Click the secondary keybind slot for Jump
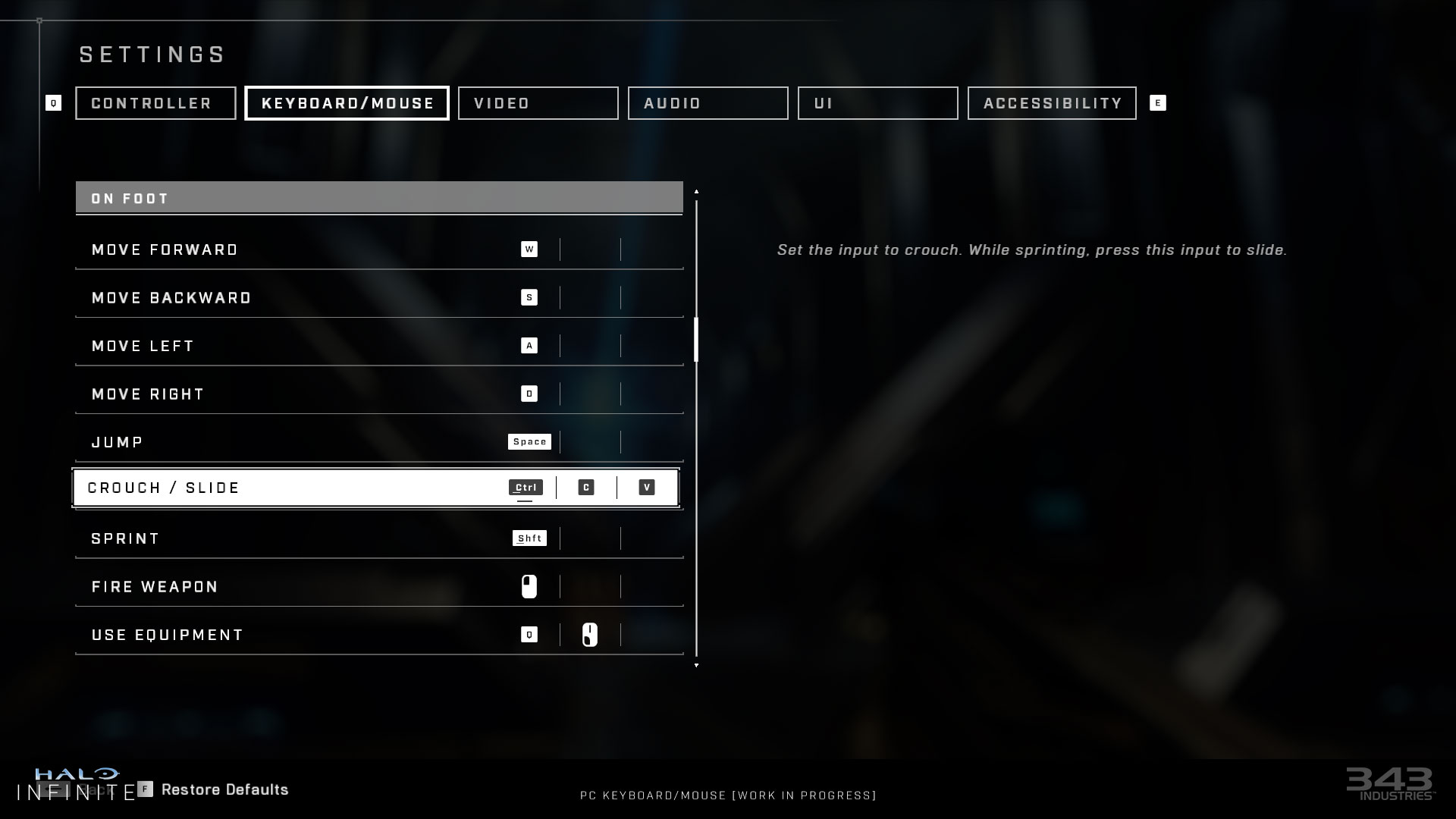Screen dimensions: 1456x819 pyautogui.click(x=588, y=441)
